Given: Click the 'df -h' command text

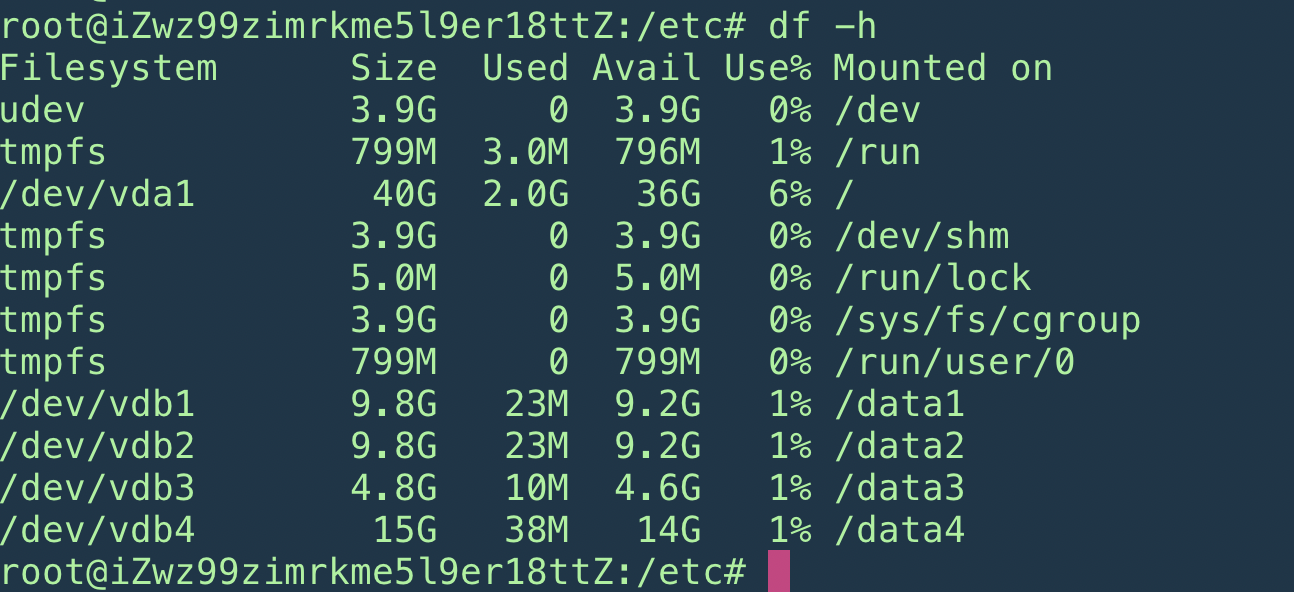Looking at the screenshot, I should click(x=822, y=26).
